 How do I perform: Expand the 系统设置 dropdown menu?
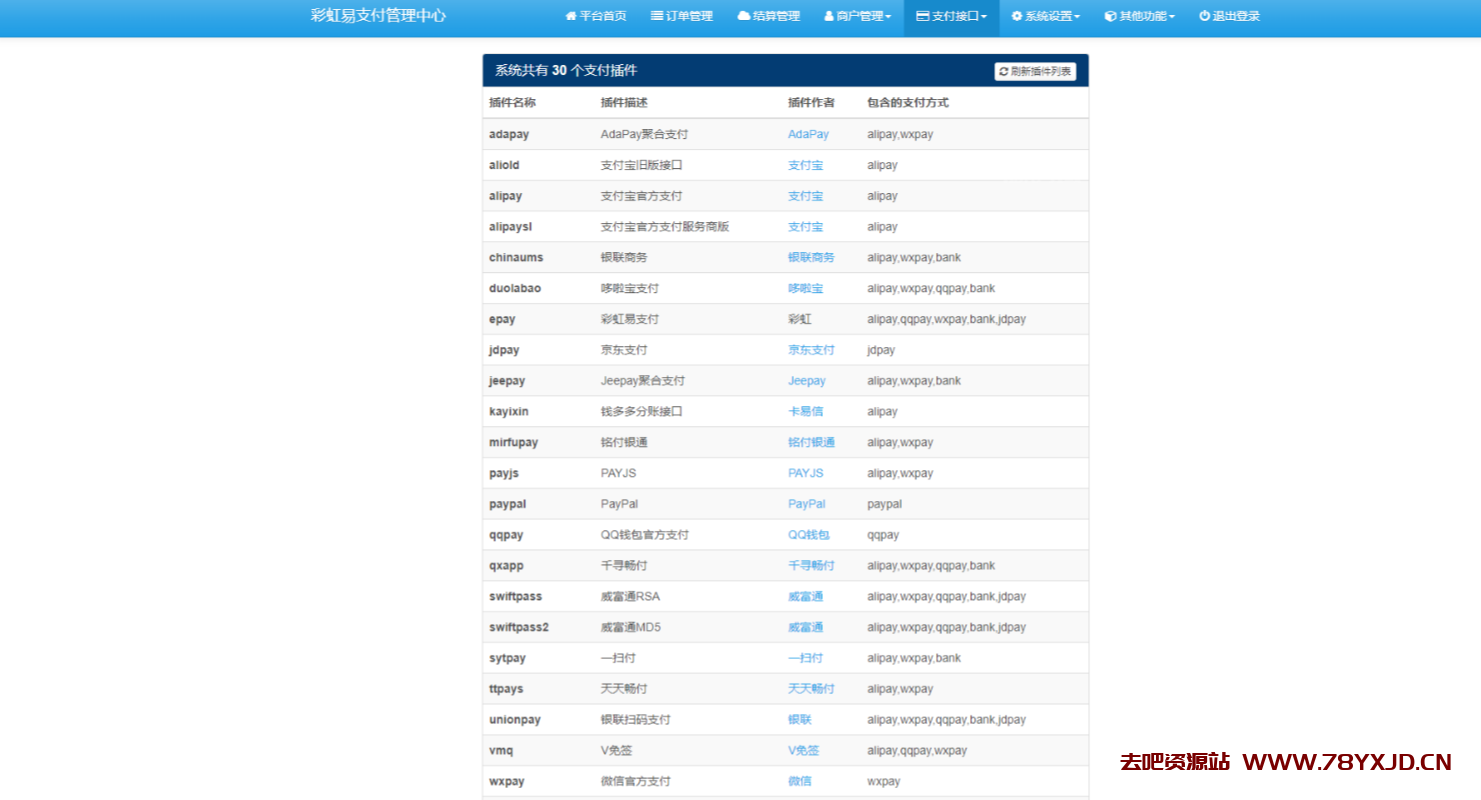click(1045, 17)
